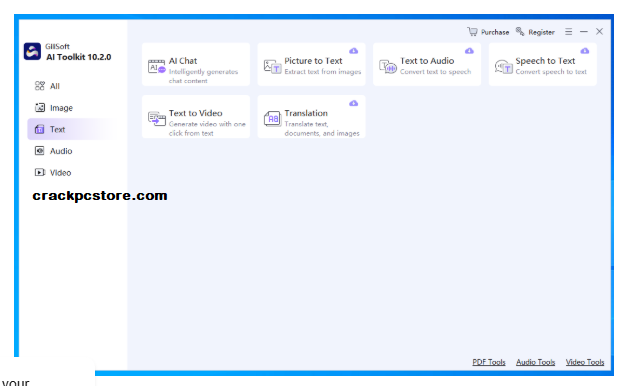632x386 pixels.
Task: Click 'Extract text from images' description
Action: 322,72
